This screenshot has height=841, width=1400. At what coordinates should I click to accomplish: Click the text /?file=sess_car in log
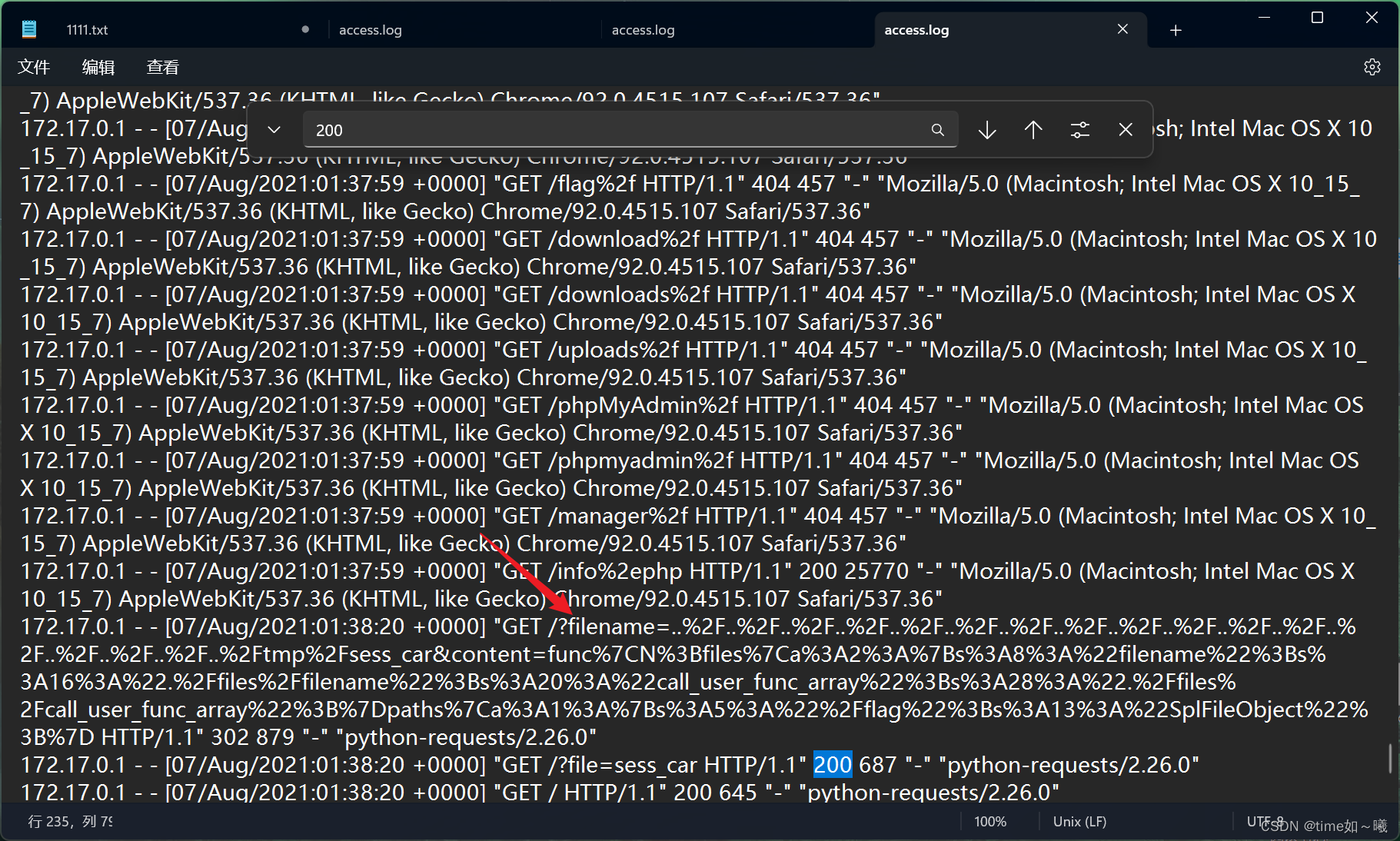click(x=623, y=765)
